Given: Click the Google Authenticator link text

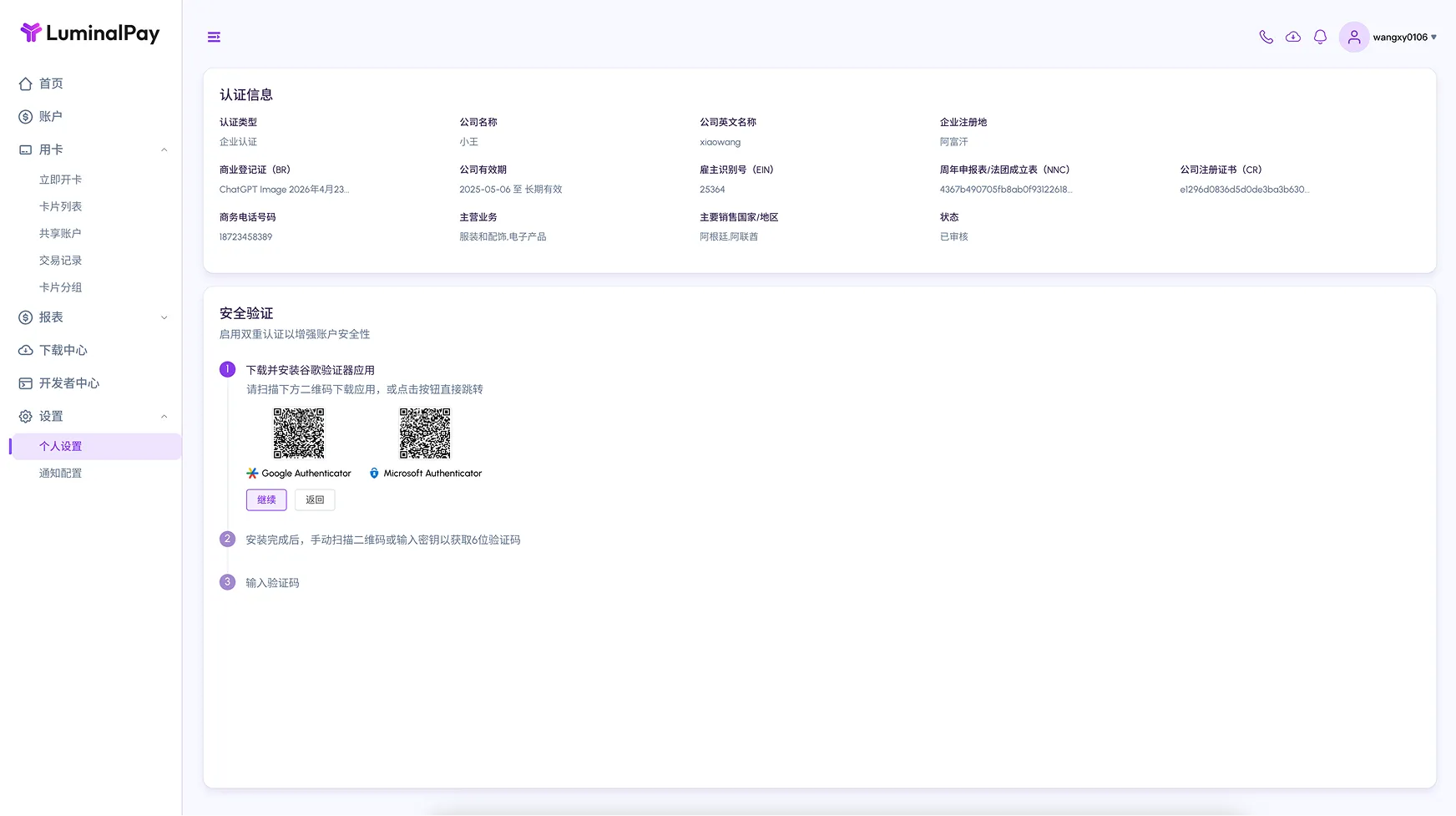Looking at the screenshot, I should (306, 473).
